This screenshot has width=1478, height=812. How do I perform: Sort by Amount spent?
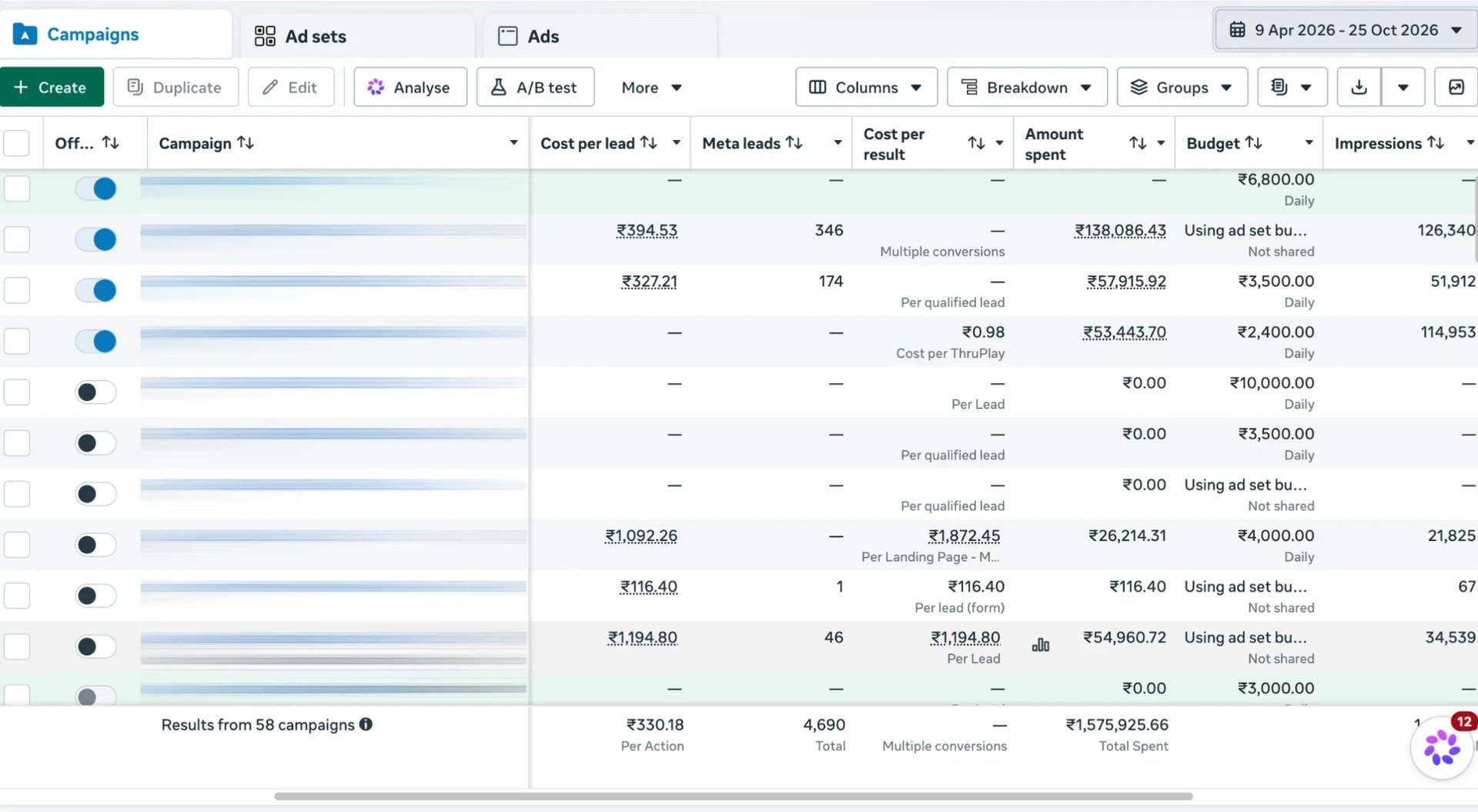click(x=1138, y=142)
